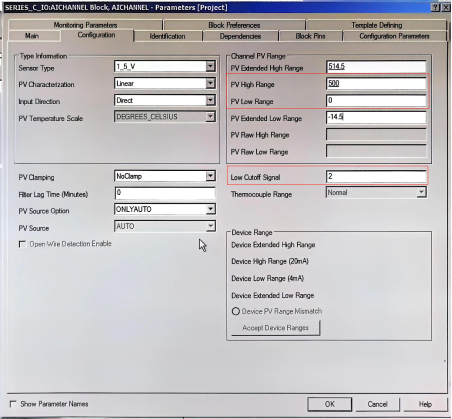The image size is (452, 419).
Task: Focus the Low Cutoff Signal field
Action: [376, 177]
